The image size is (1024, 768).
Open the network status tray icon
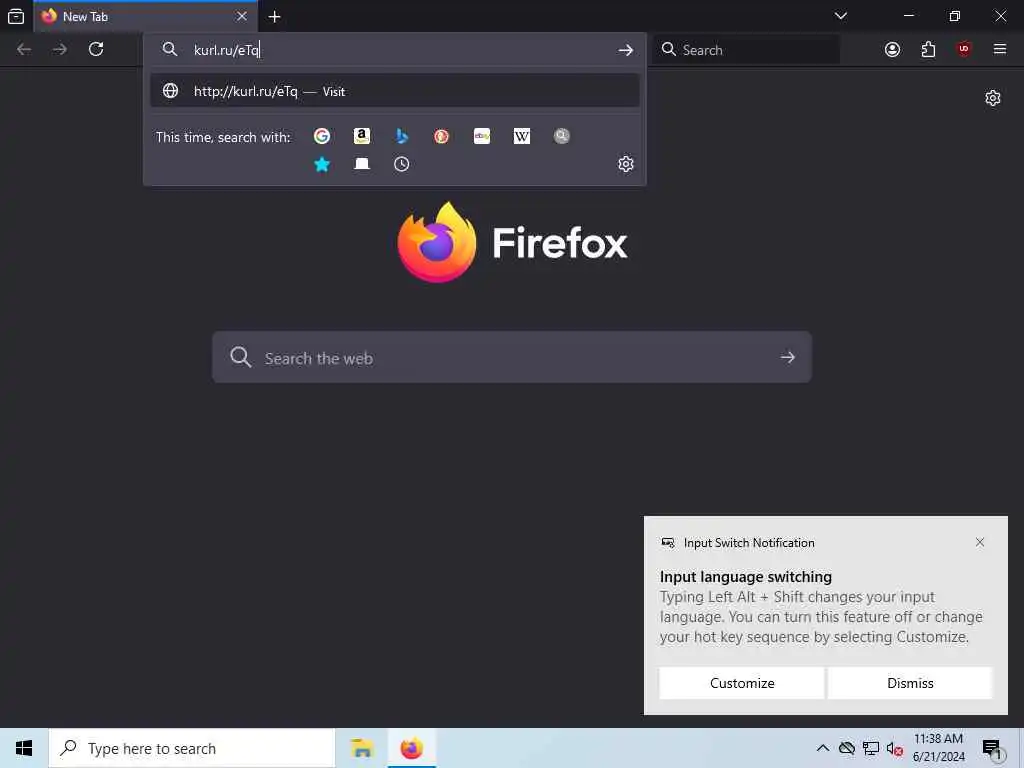(871, 748)
